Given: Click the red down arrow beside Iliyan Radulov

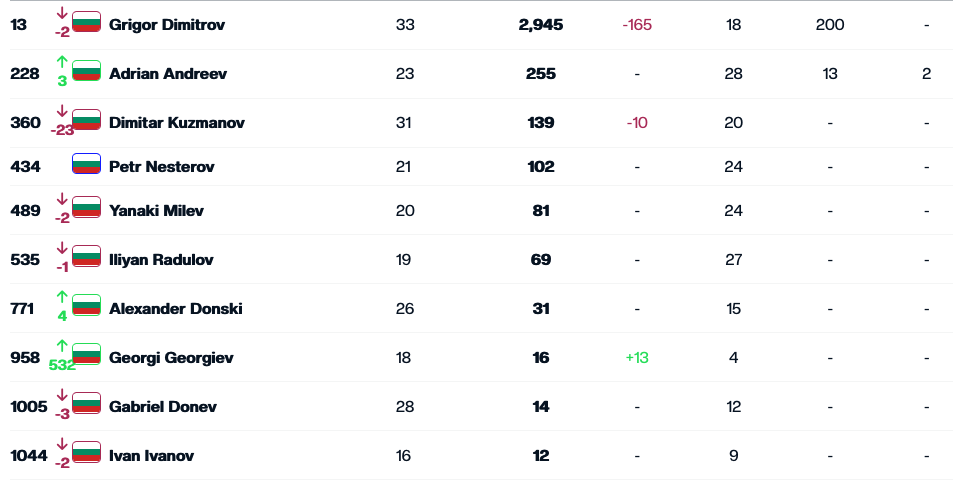Looking at the screenshot, I should pyautogui.click(x=62, y=248).
